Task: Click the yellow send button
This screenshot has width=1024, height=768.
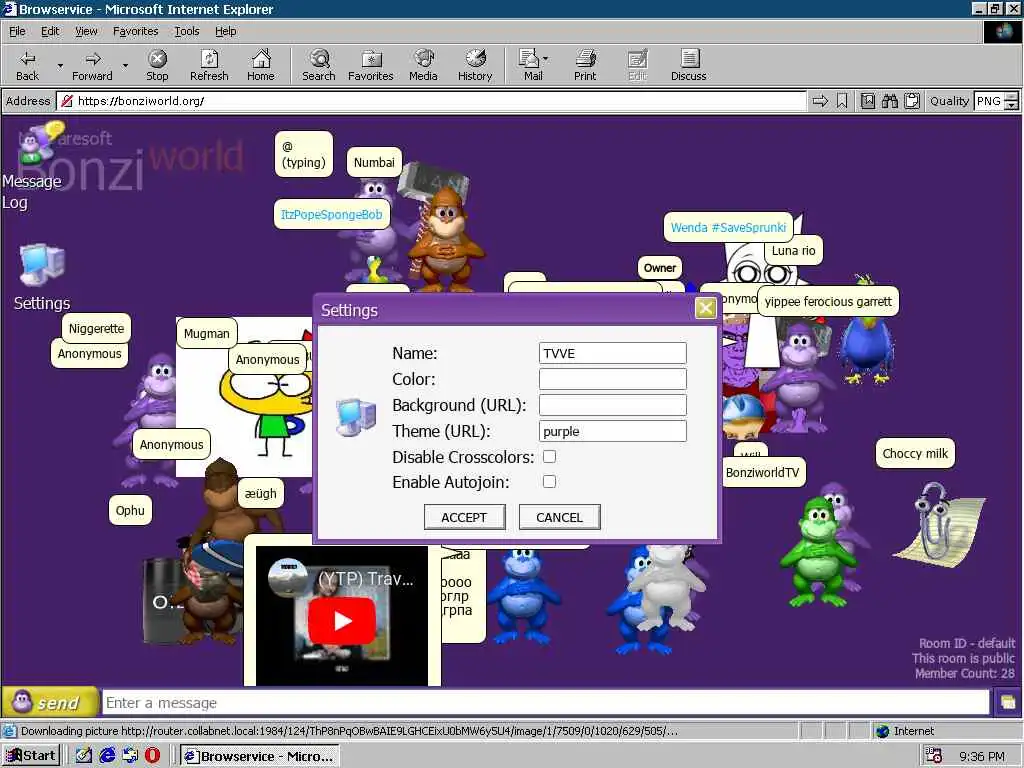Action: coord(50,702)
